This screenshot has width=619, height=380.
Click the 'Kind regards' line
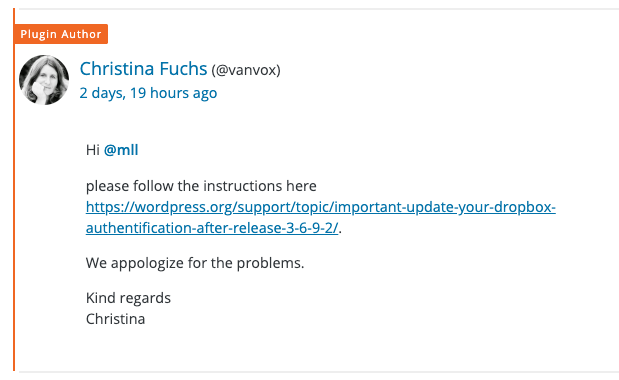tap(128, 298)
